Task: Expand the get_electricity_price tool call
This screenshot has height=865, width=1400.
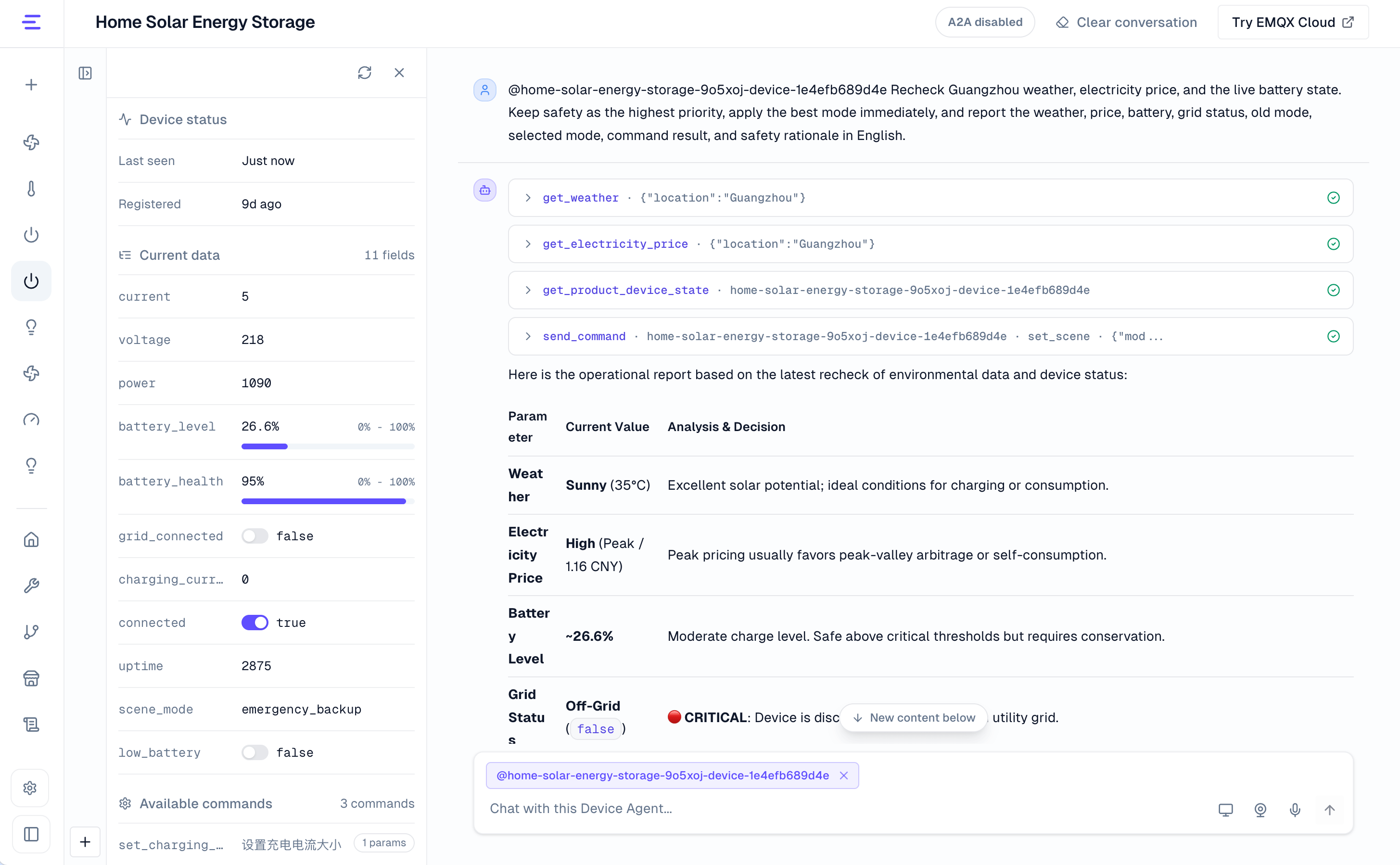Action: [x=930, y=244]
